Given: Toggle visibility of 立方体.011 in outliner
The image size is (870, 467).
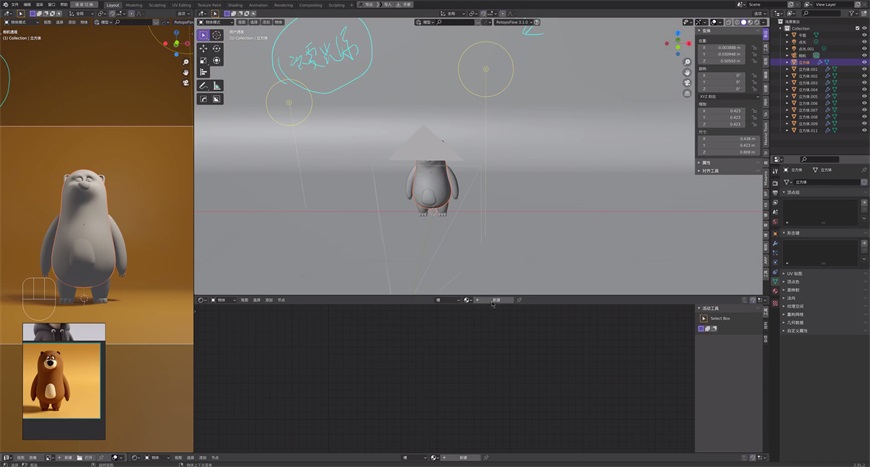Looking at the screenshot, I should pyautogui.click(x=864, y=130).
